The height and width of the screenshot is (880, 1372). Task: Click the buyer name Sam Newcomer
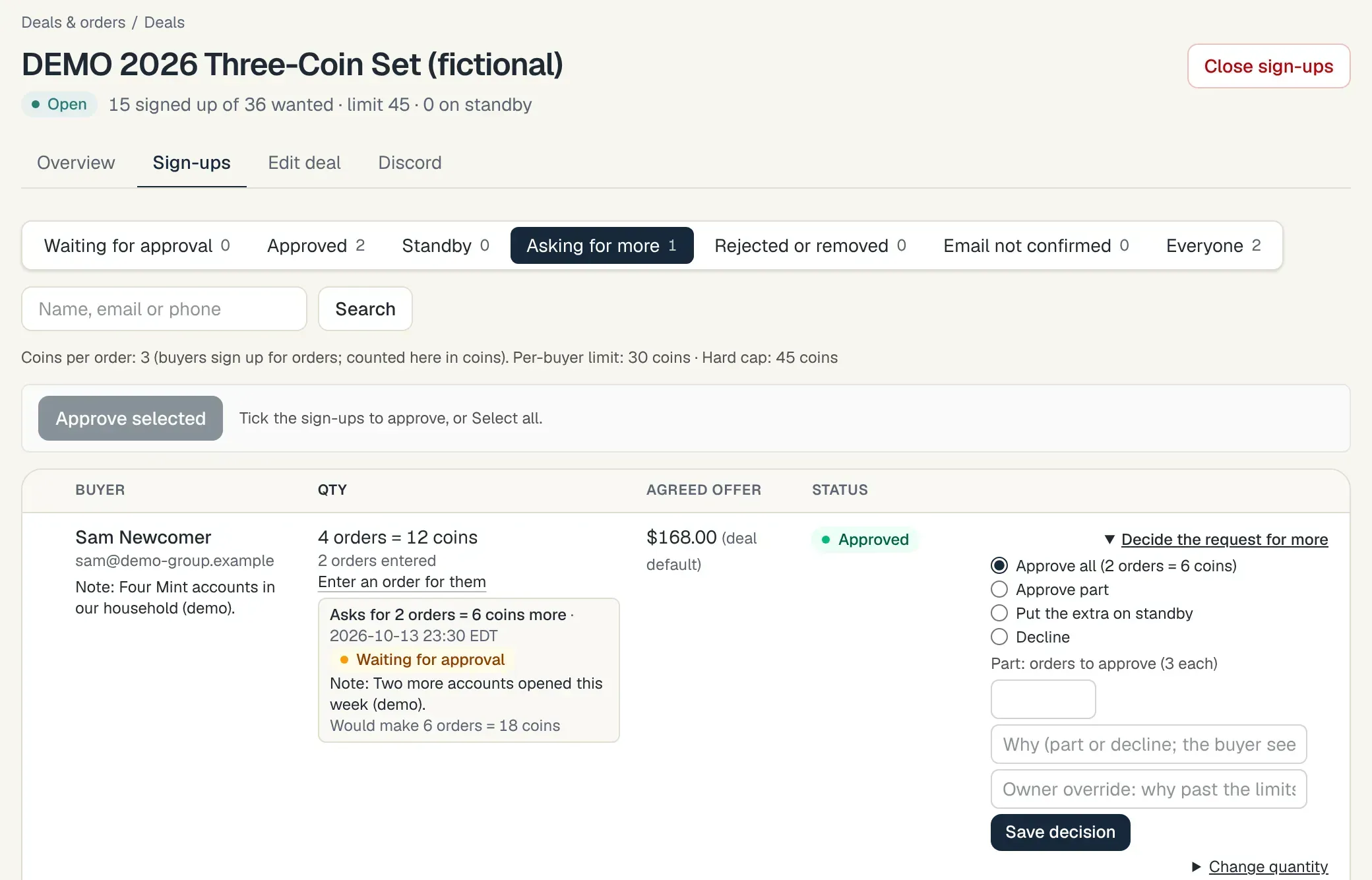point(143,537)
